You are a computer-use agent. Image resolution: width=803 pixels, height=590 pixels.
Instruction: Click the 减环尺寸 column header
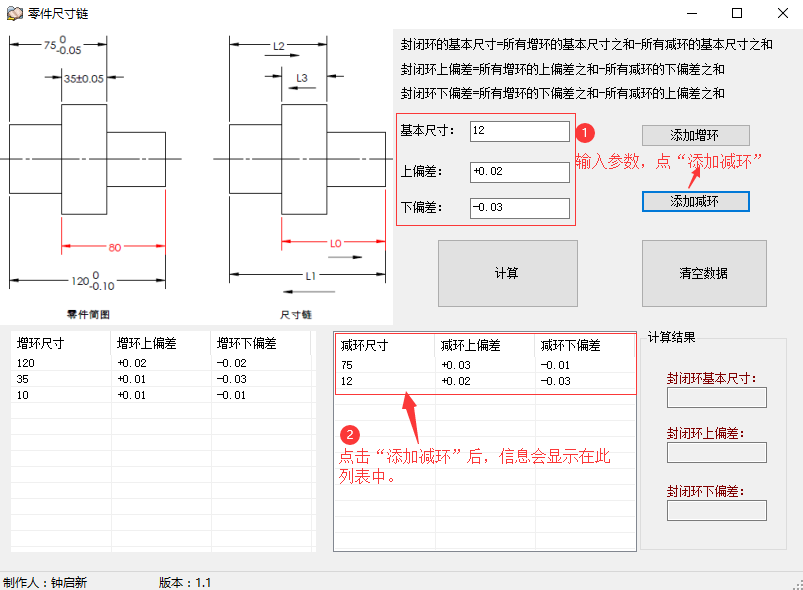(385, 345)
